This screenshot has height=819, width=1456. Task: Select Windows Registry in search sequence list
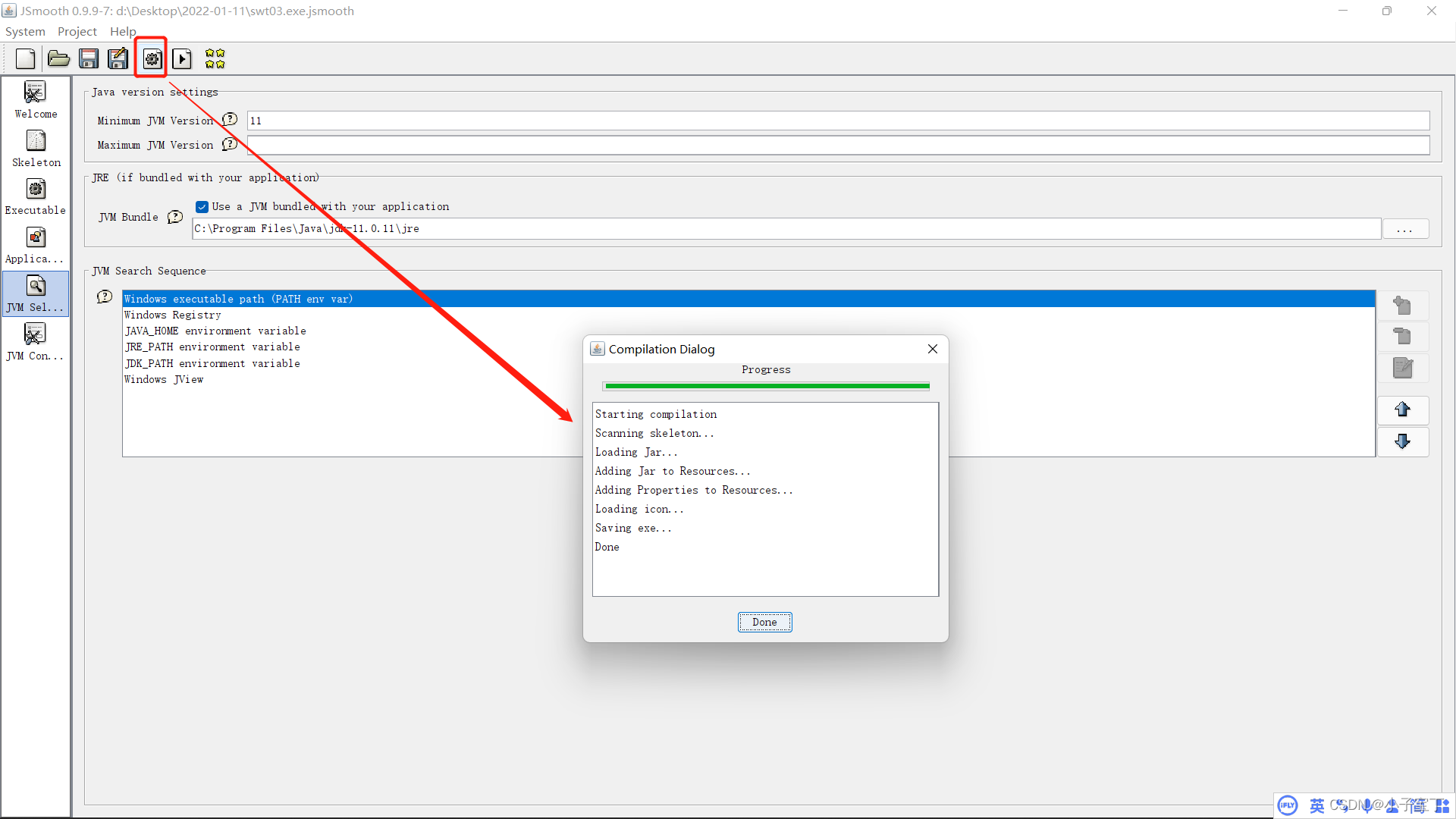pyautogui.click(x=173, y=315)
